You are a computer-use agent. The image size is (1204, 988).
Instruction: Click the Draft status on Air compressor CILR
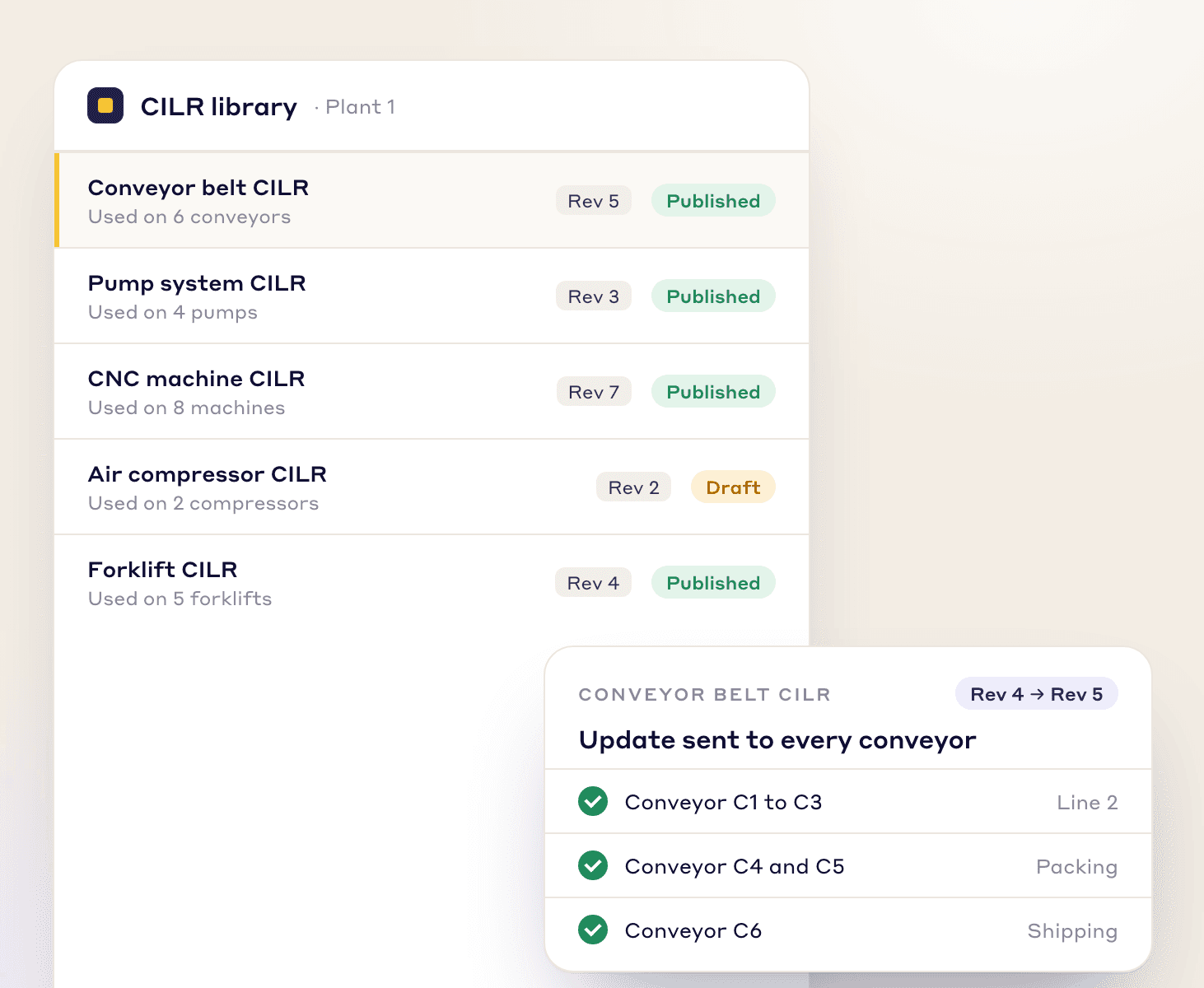733,487
